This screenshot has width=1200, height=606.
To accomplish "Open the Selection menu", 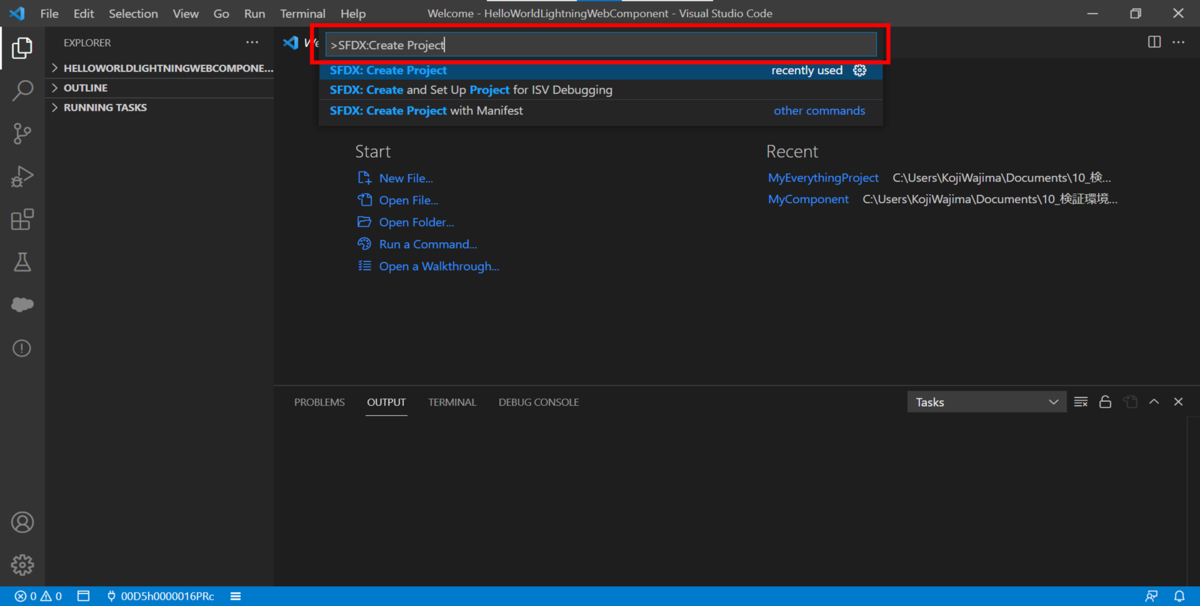I will [133, 14].
